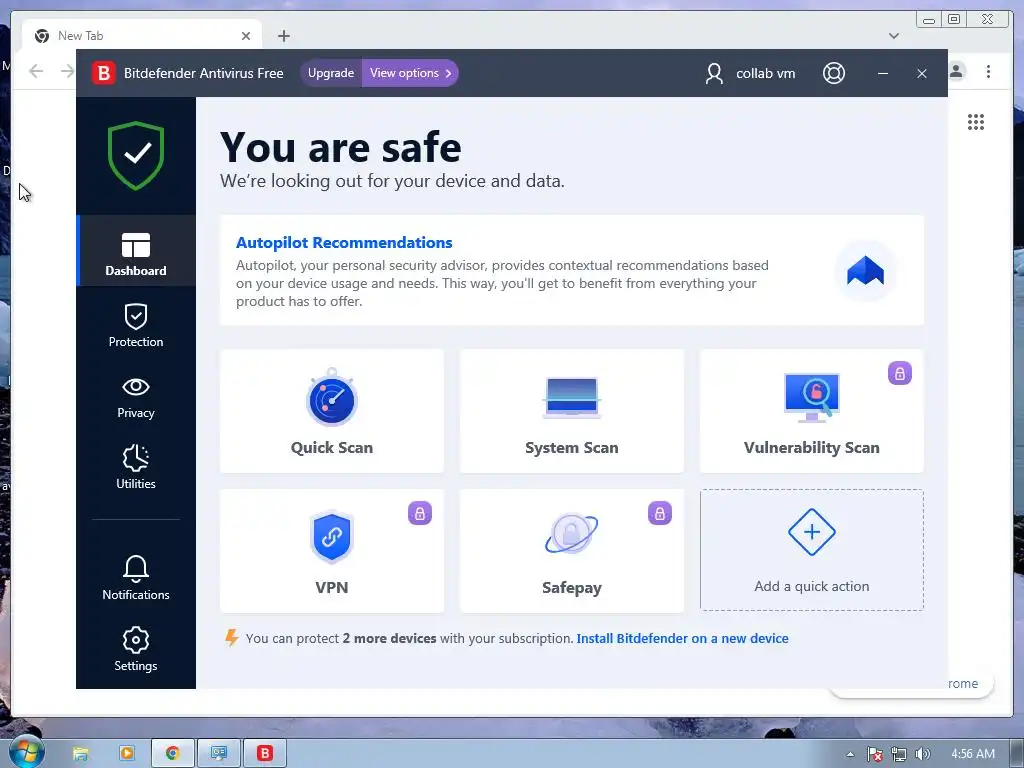The image size is (1024, 768).
Task: Open the Utilities section
Action: point(136,467)
